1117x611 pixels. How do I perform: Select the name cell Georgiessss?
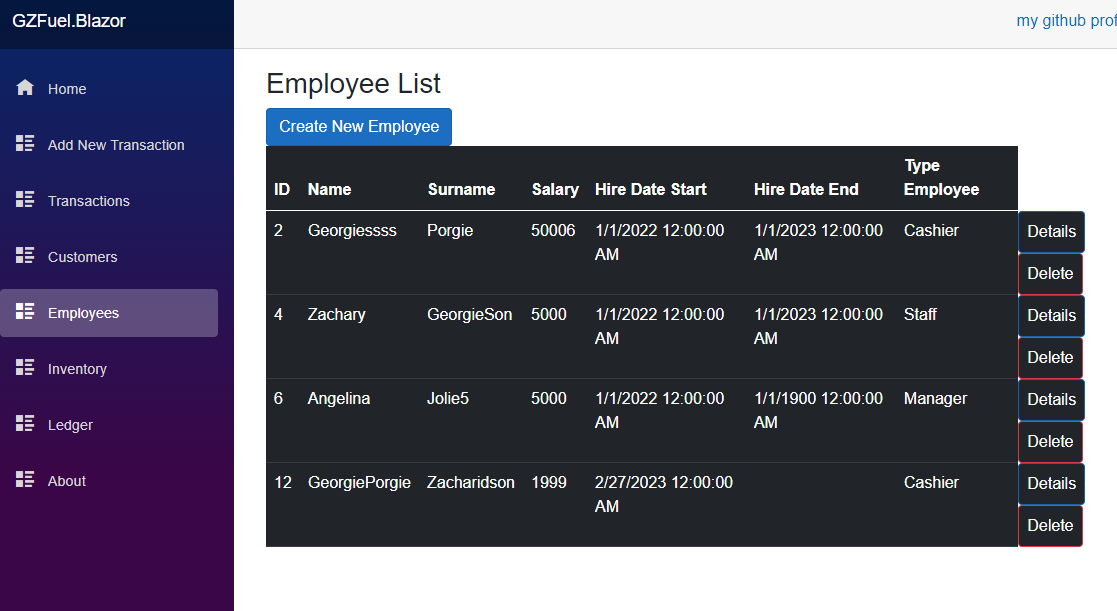(x=352, y=231)
